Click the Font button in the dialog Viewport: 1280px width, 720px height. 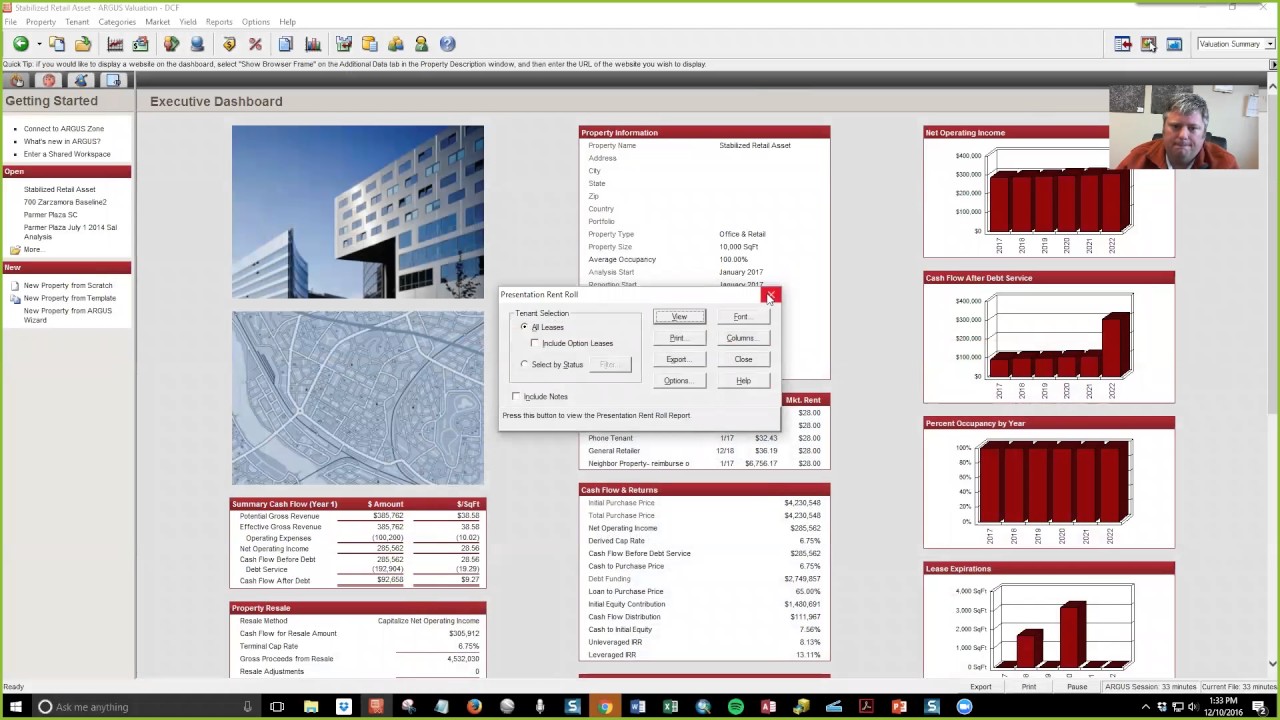coord(743,317)
